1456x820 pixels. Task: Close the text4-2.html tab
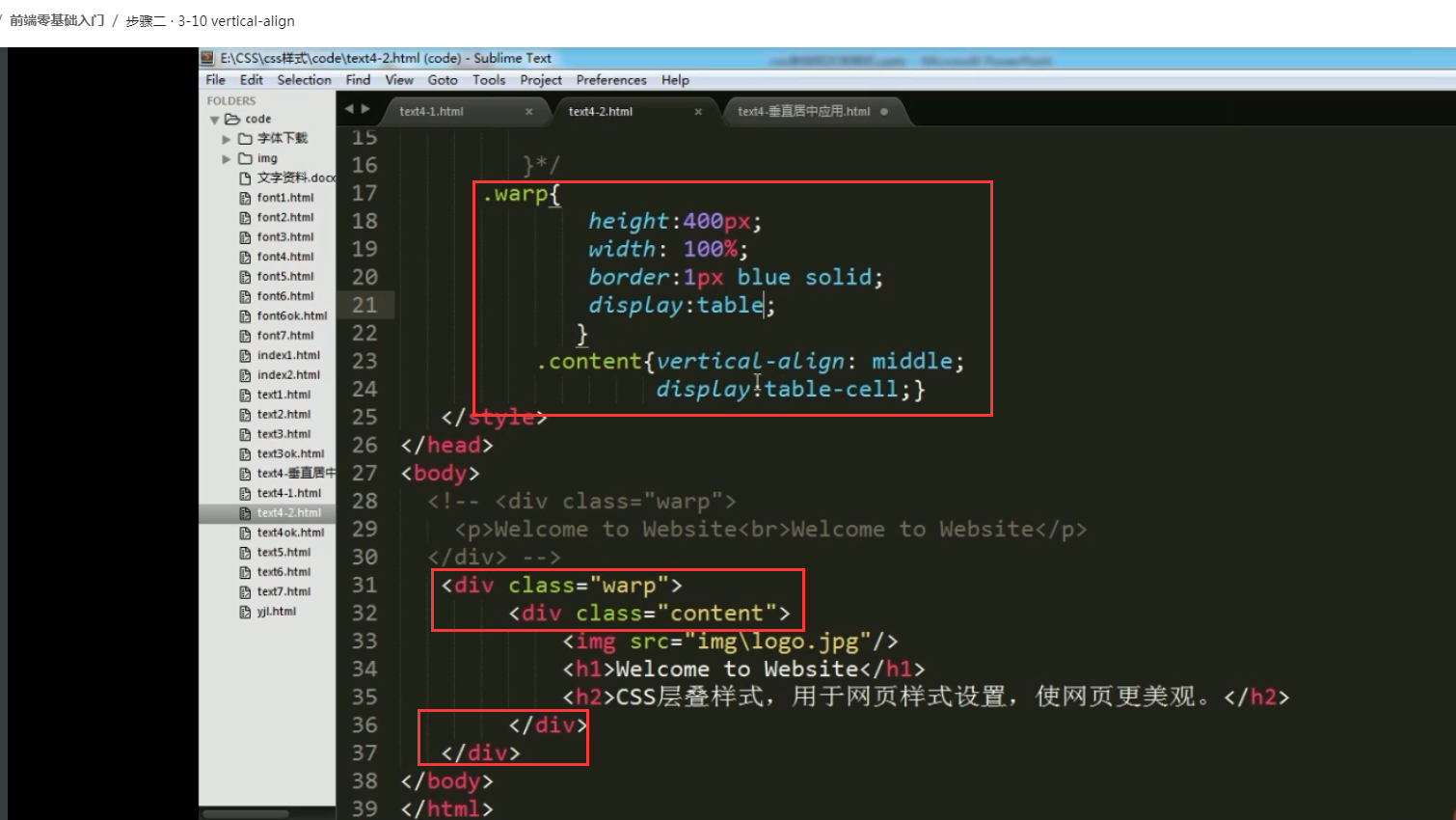[698, 112]
